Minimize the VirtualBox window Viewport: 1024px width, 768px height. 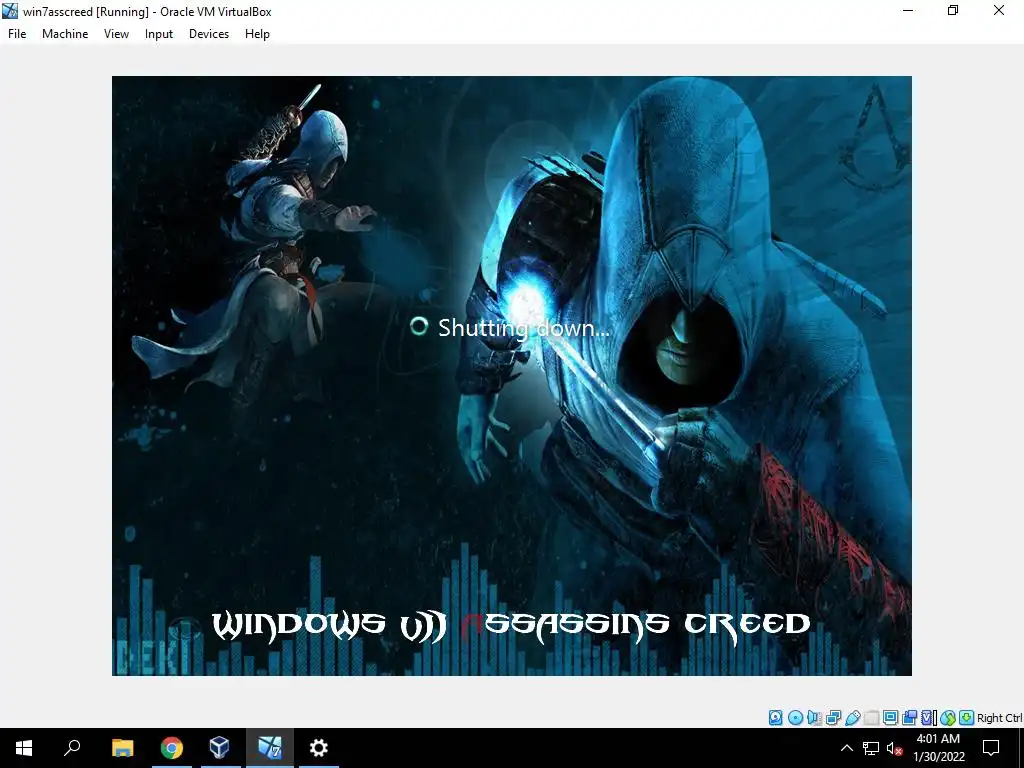pos(908,10)
